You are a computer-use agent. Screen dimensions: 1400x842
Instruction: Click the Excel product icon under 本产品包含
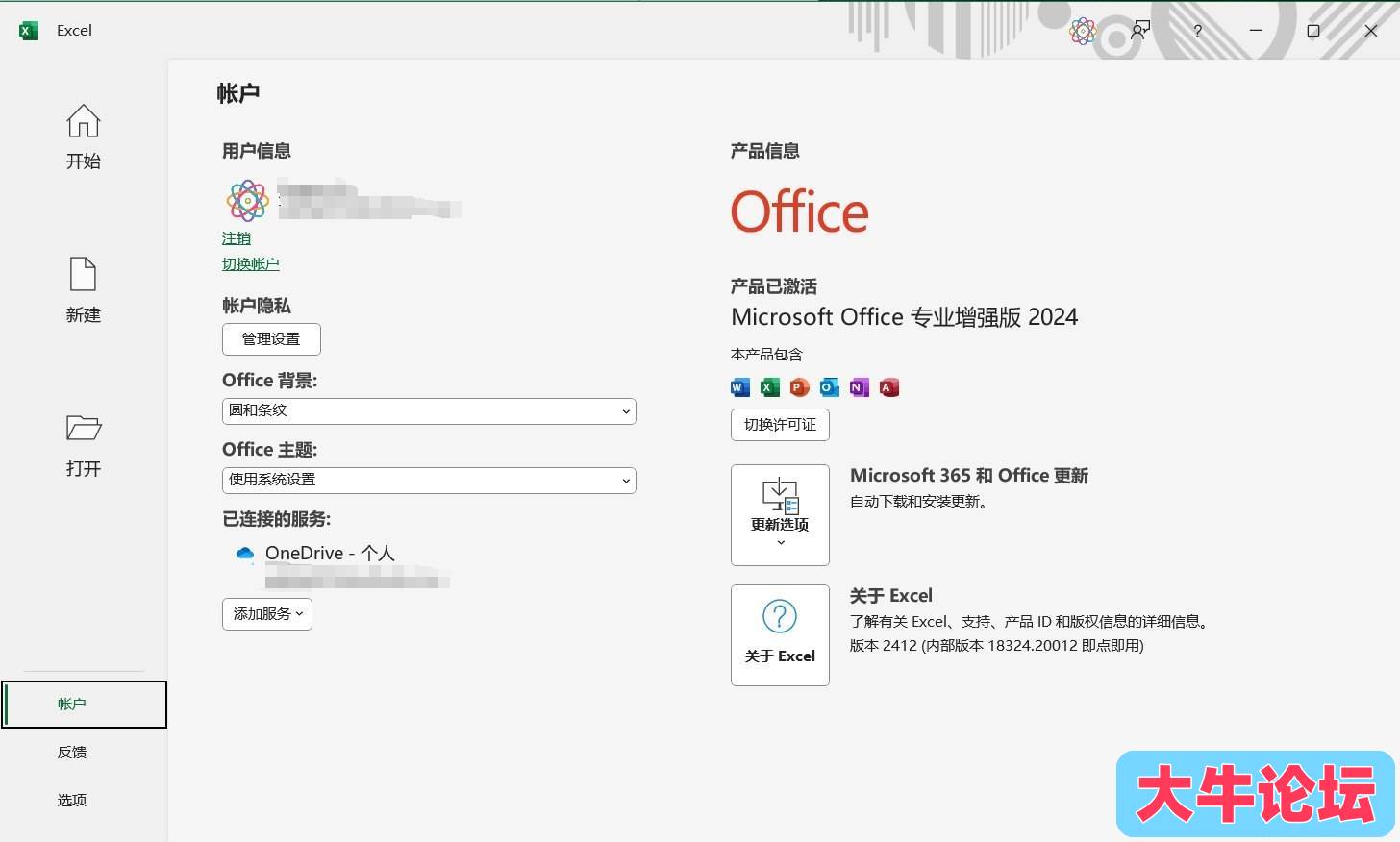point(769,387)
